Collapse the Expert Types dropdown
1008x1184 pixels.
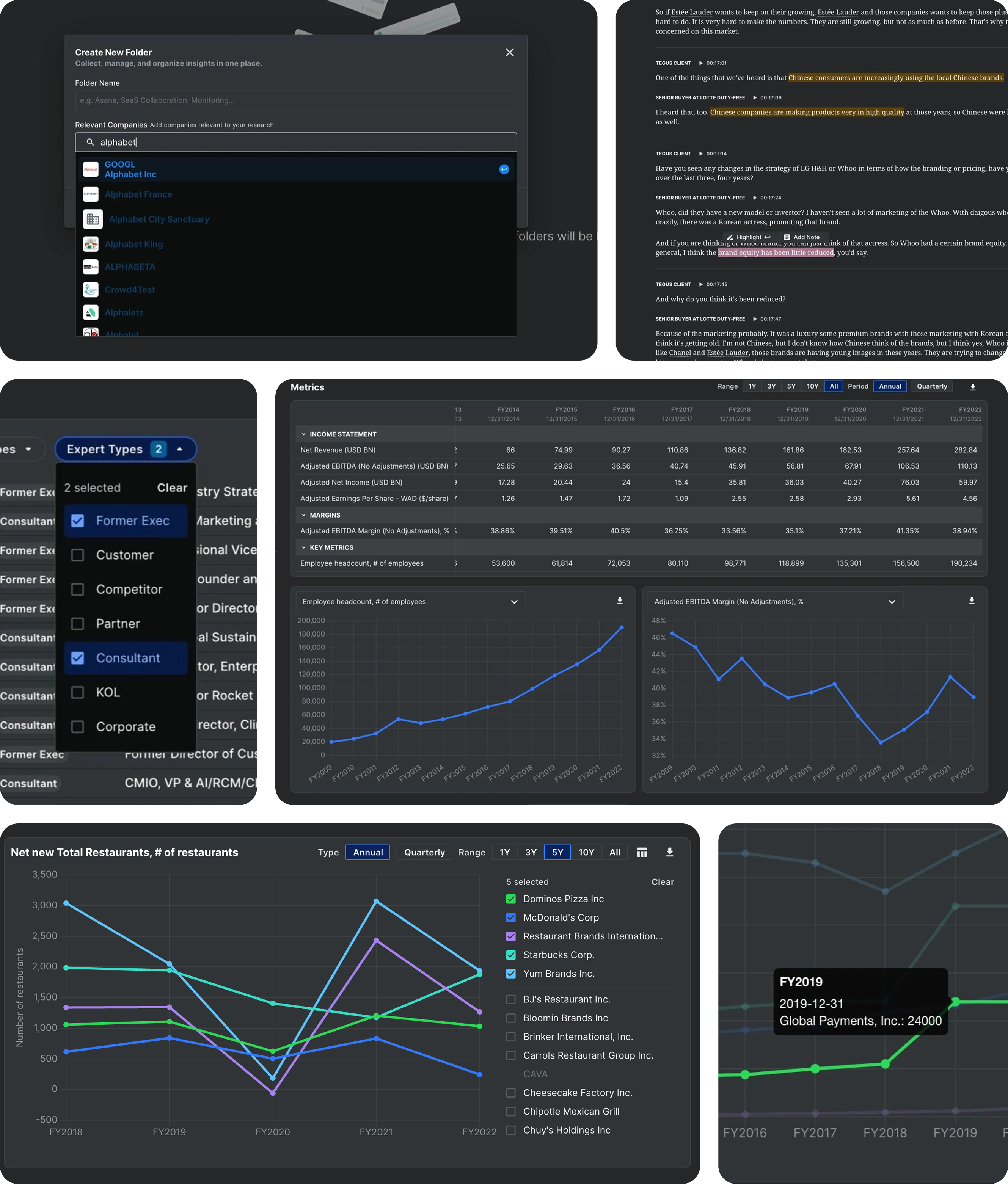click(179, 449)
